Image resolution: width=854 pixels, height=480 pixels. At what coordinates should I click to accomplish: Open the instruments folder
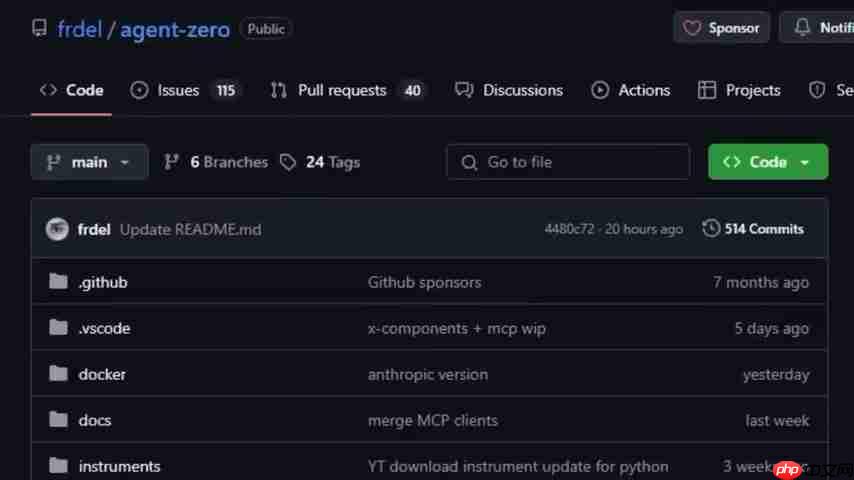click(119, 467)
